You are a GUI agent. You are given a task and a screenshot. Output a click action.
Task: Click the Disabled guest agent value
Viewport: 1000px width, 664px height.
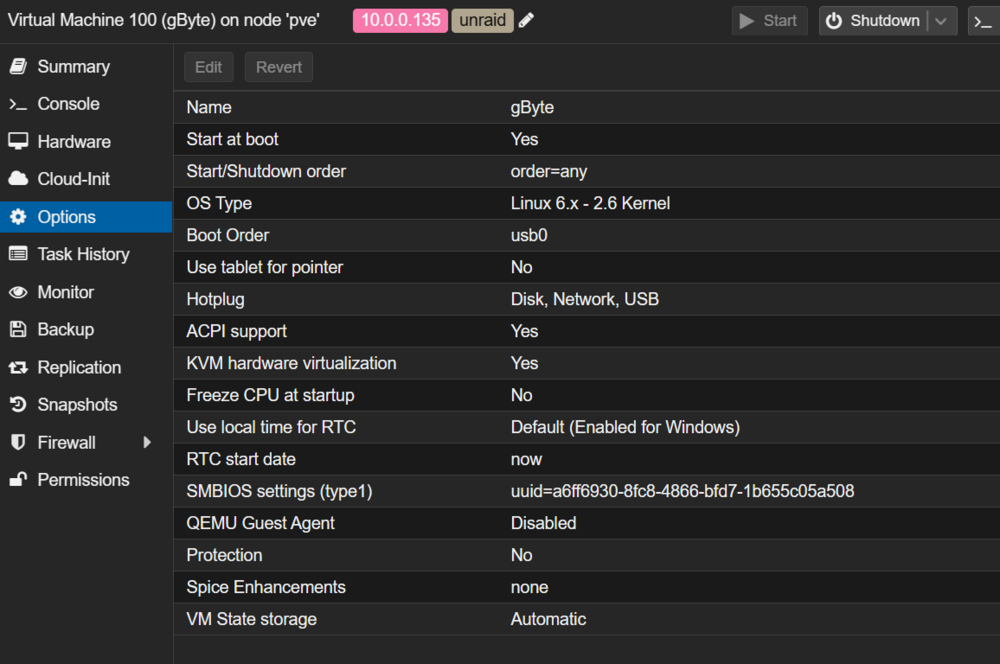coord(543,523)
